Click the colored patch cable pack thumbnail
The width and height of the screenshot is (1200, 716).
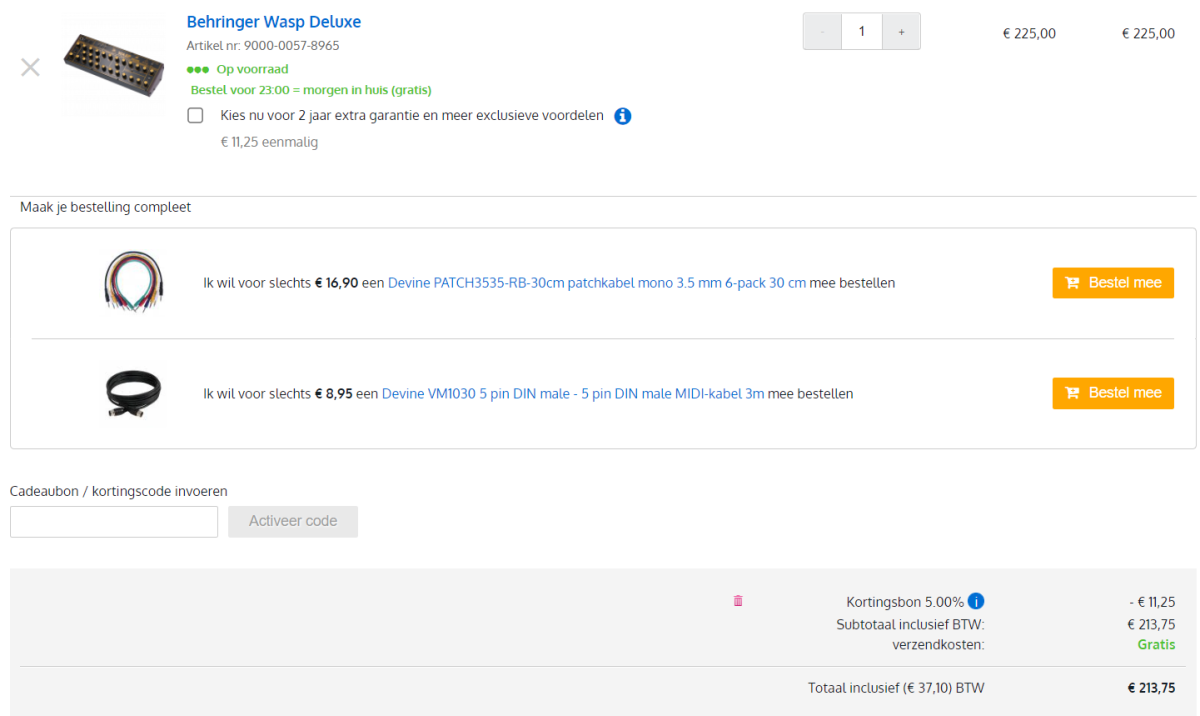[x=132, y=282]
